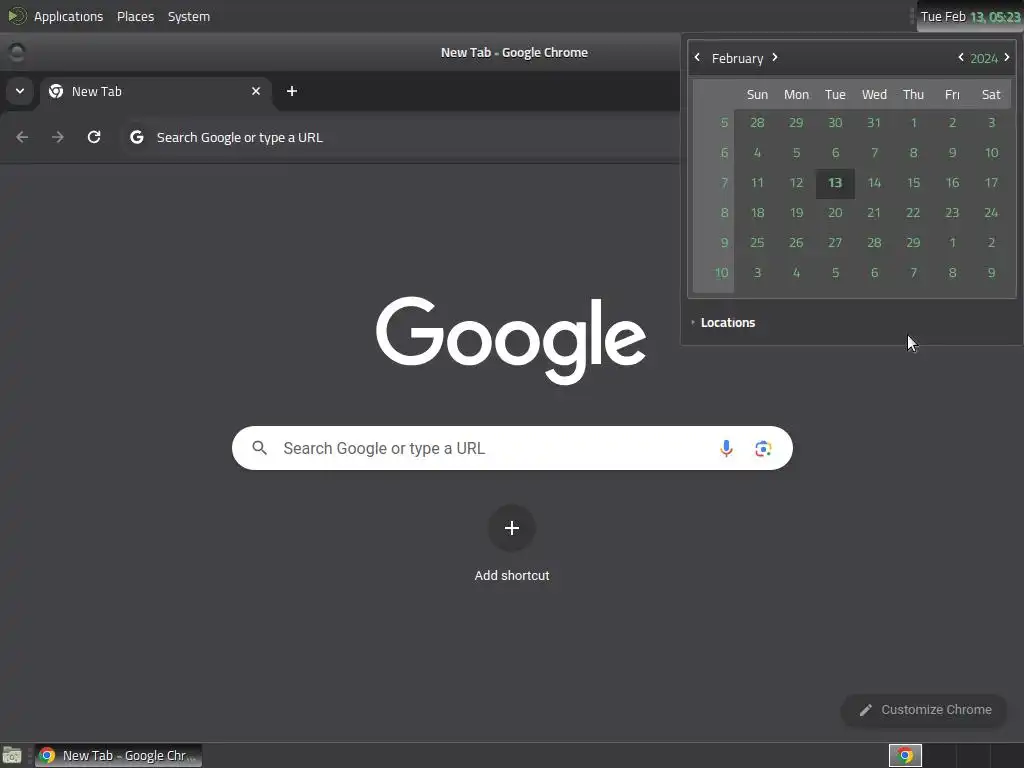Go to previous year before 2024

click(961, 57)
